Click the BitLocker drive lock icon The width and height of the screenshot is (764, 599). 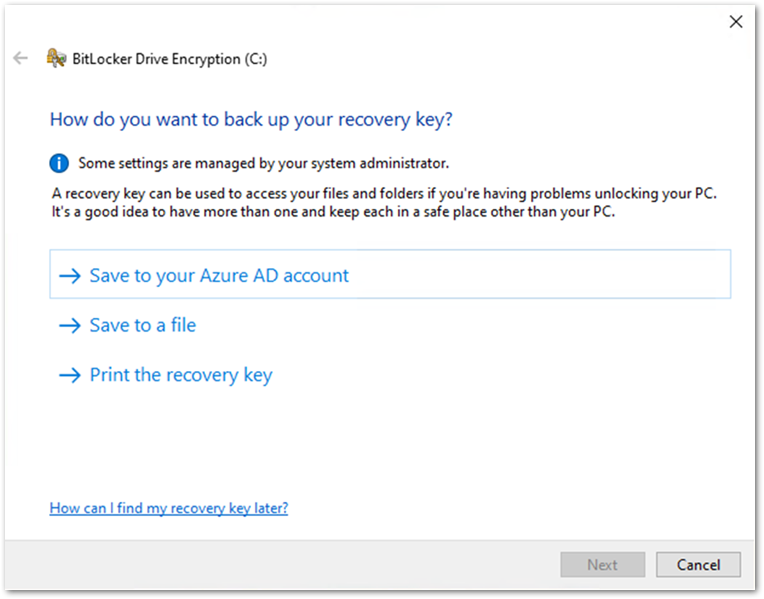click(x=56, y=58)
